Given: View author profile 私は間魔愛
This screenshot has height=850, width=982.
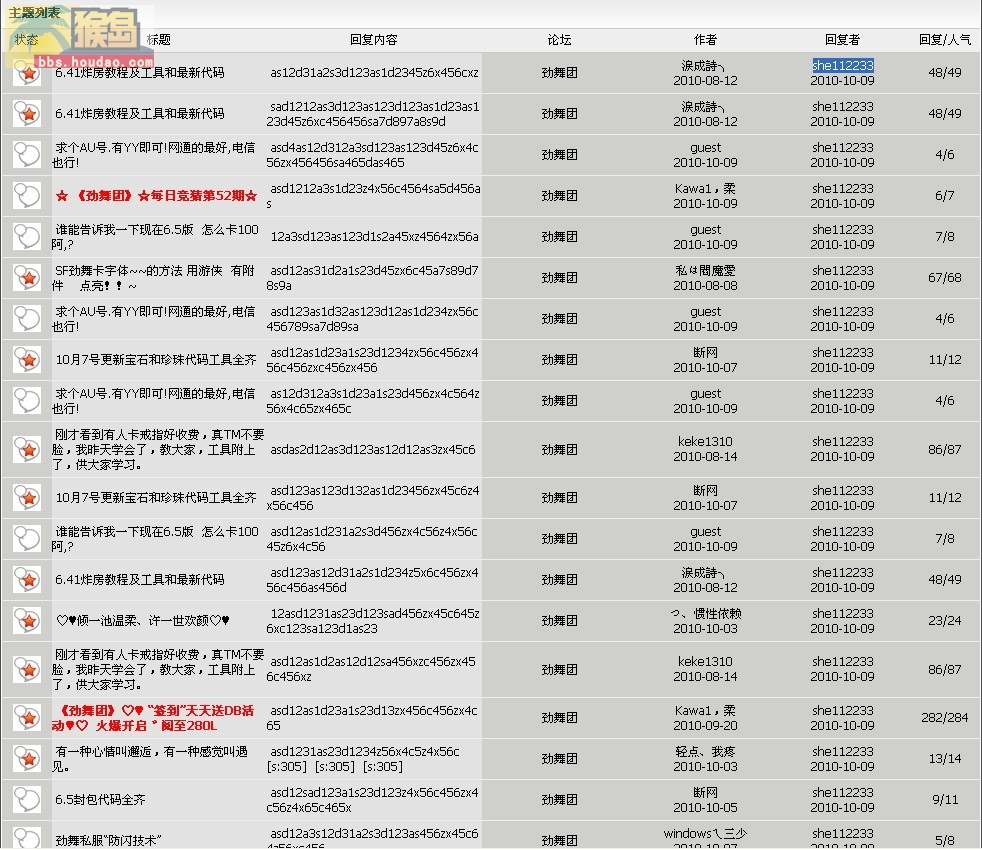Looking at the screenshot, I should point(705,271).
